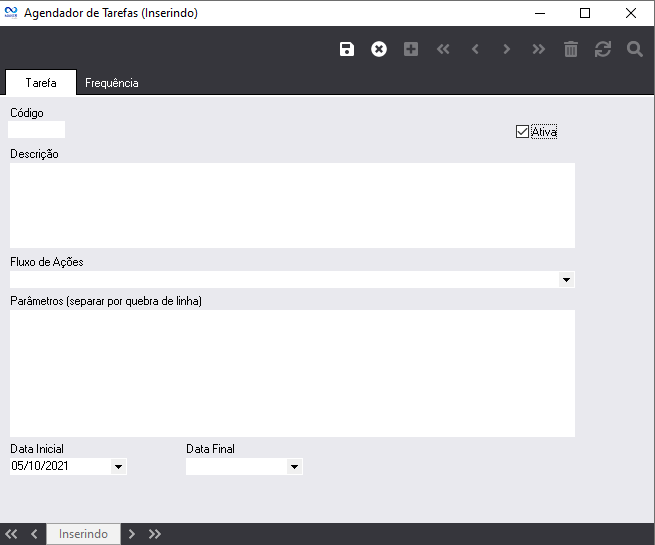
Task: Cancel insertion with the X circle icon
Action: [x=379, y=49]
